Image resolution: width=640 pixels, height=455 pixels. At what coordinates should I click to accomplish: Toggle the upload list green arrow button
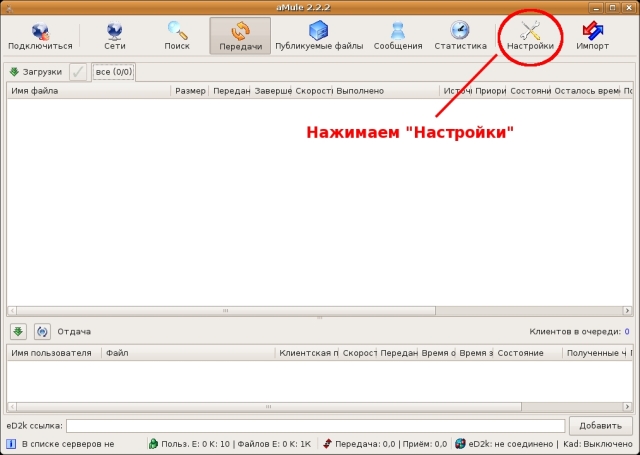coord(19,331)
